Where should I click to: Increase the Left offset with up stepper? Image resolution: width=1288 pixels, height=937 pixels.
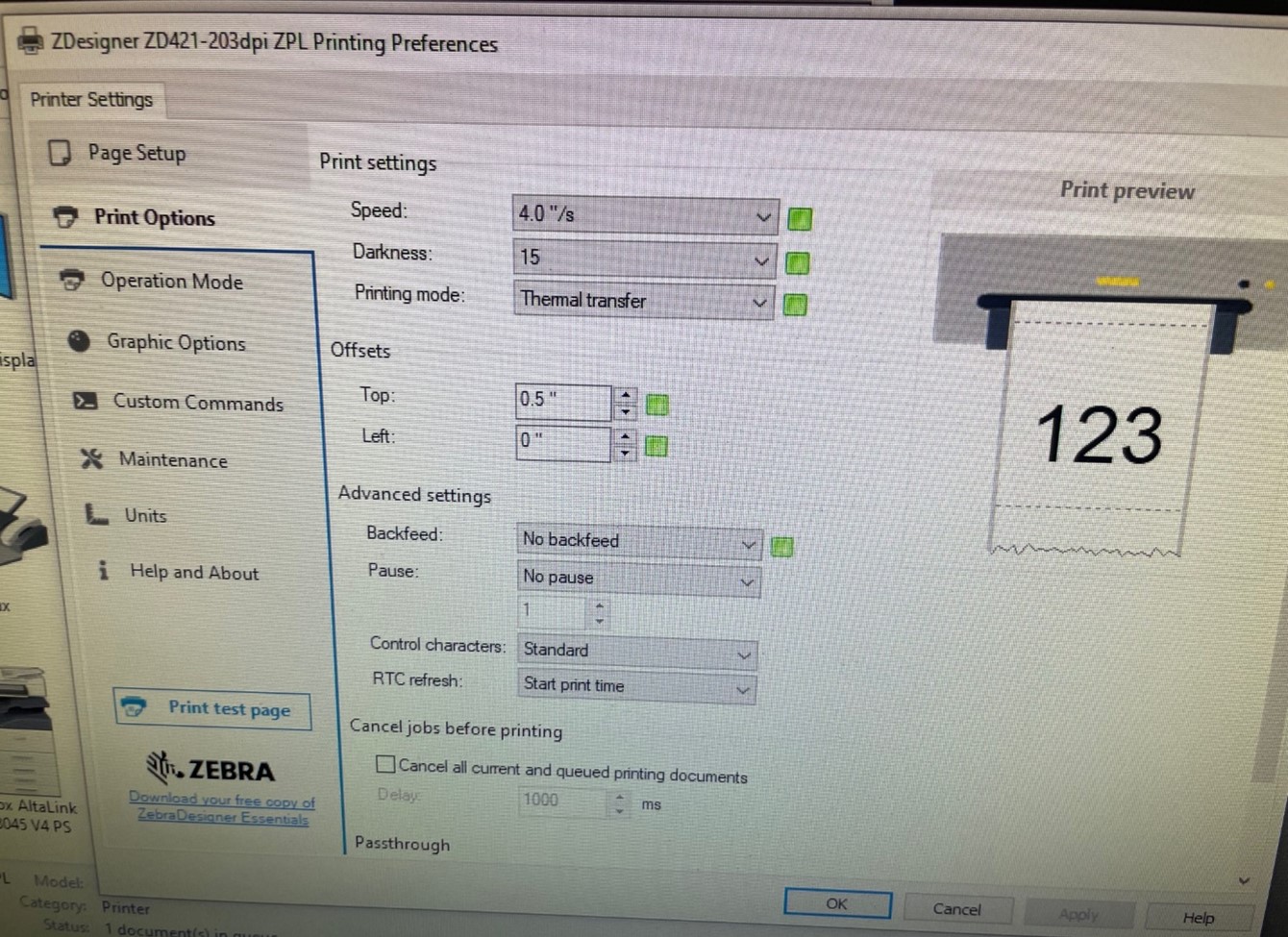coord(625,435)
